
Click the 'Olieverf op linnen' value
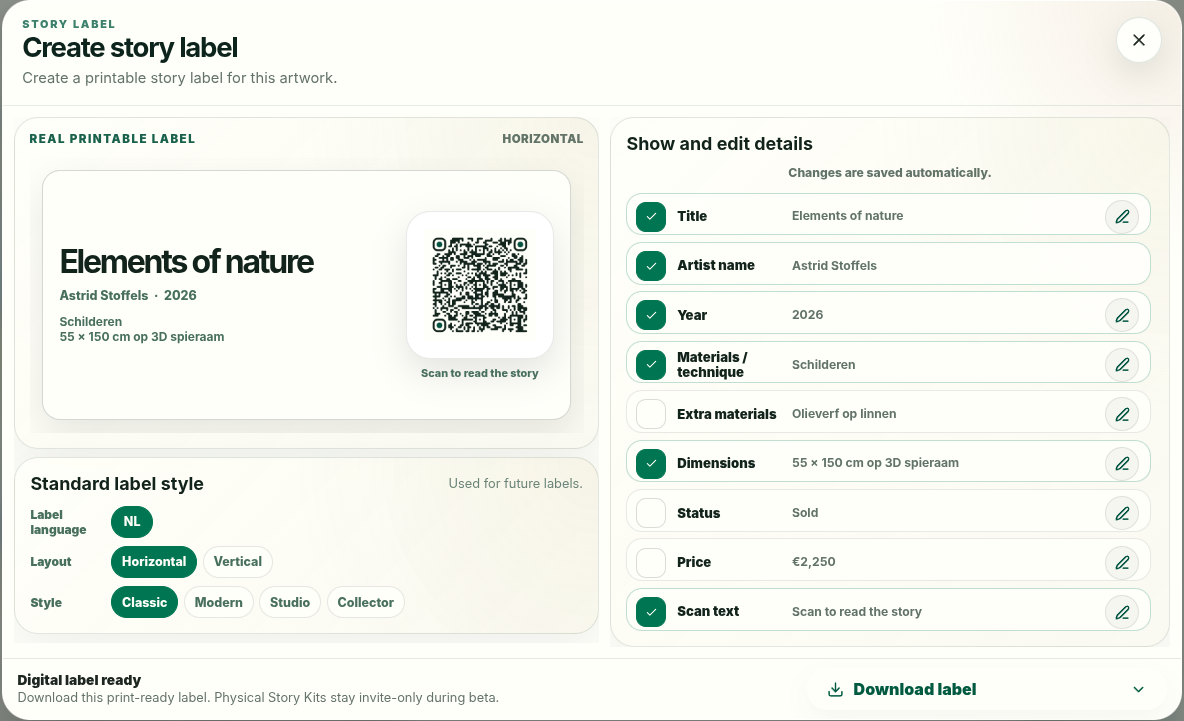843,414
